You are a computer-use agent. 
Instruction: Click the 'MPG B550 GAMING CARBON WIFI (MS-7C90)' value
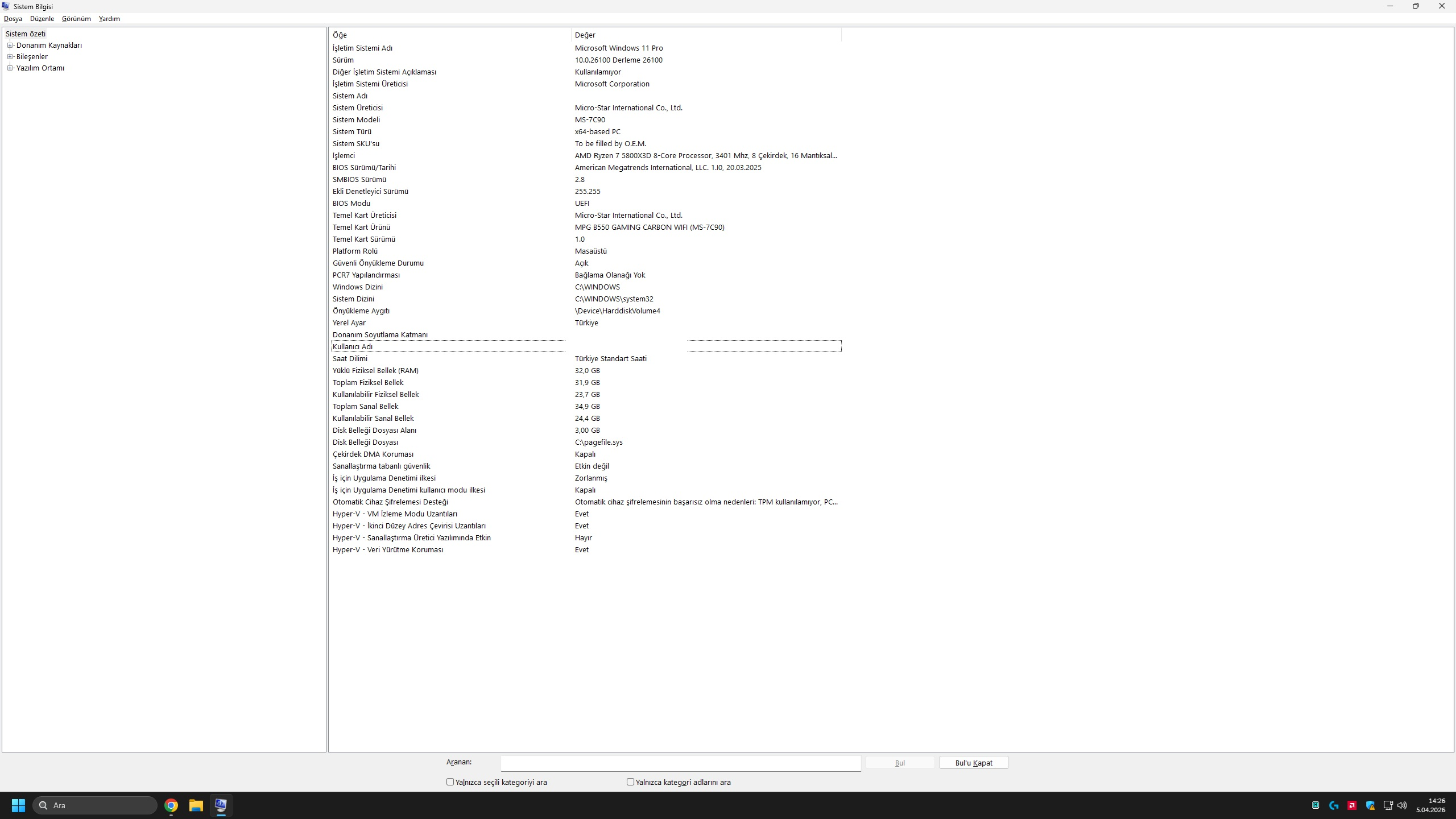point(650,227)
